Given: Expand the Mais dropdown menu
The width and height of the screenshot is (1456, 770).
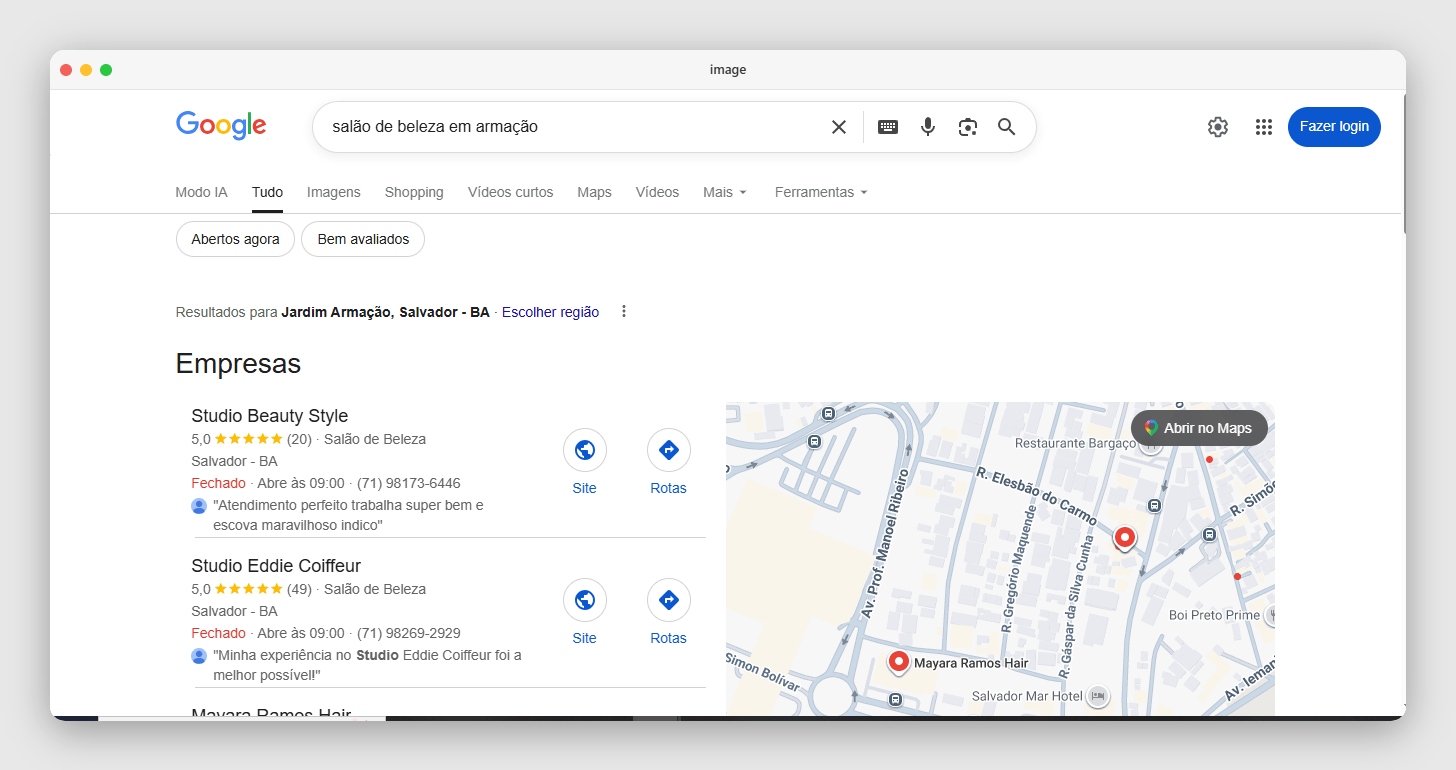Looking at the screenshot, I should tap(725, 192).
